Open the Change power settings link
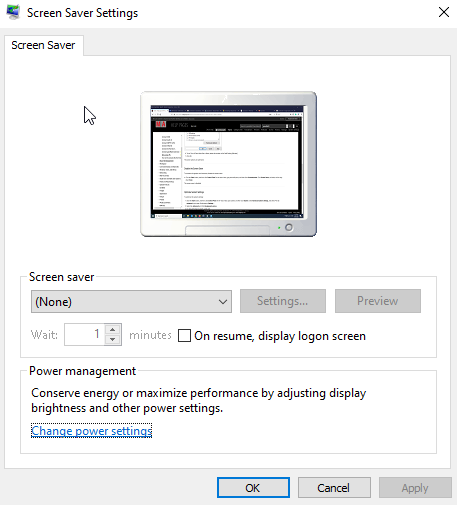 [92, 431]
